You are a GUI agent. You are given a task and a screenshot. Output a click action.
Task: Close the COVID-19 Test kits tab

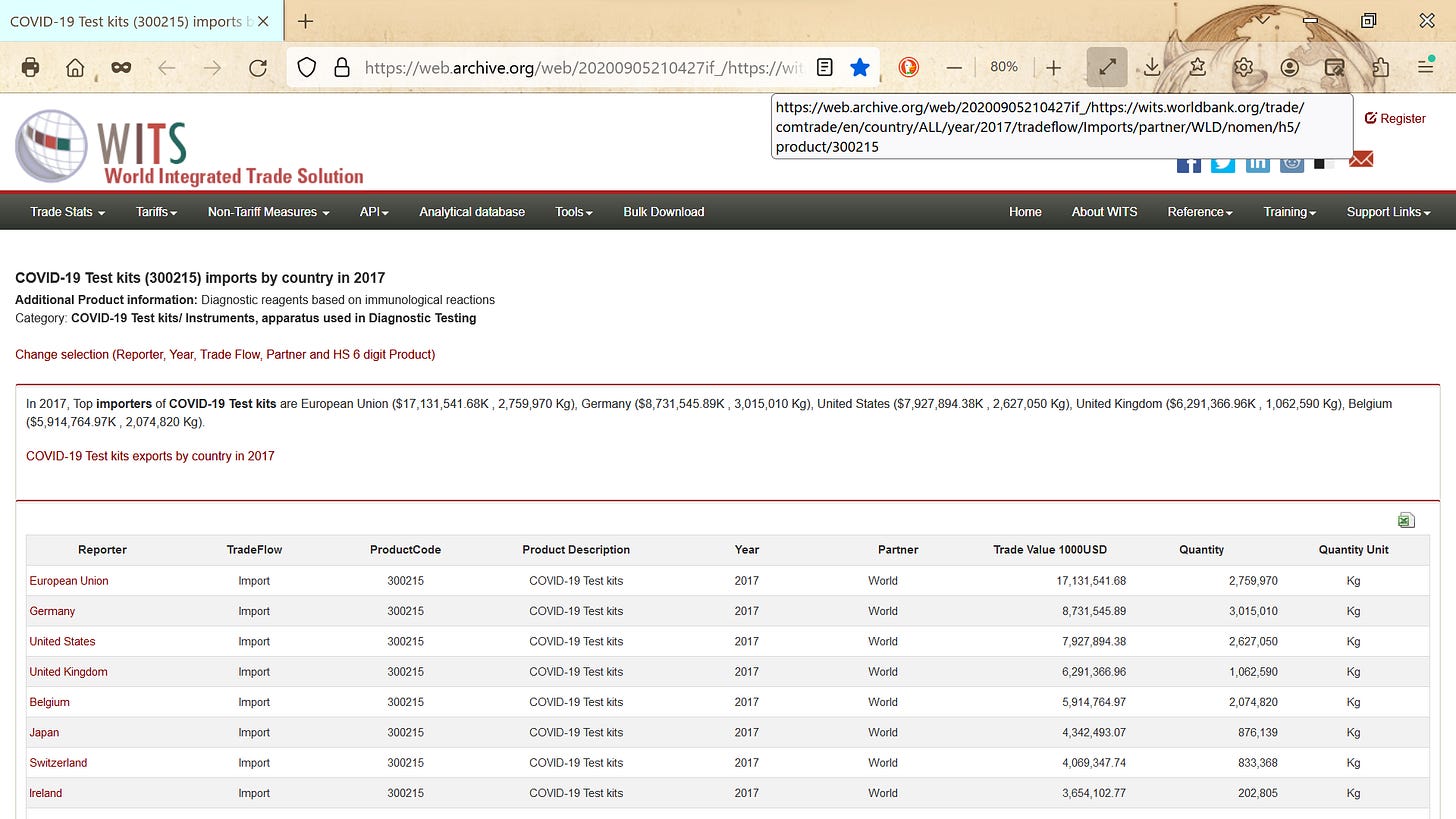pyautogui.click(x=263, y=21)
